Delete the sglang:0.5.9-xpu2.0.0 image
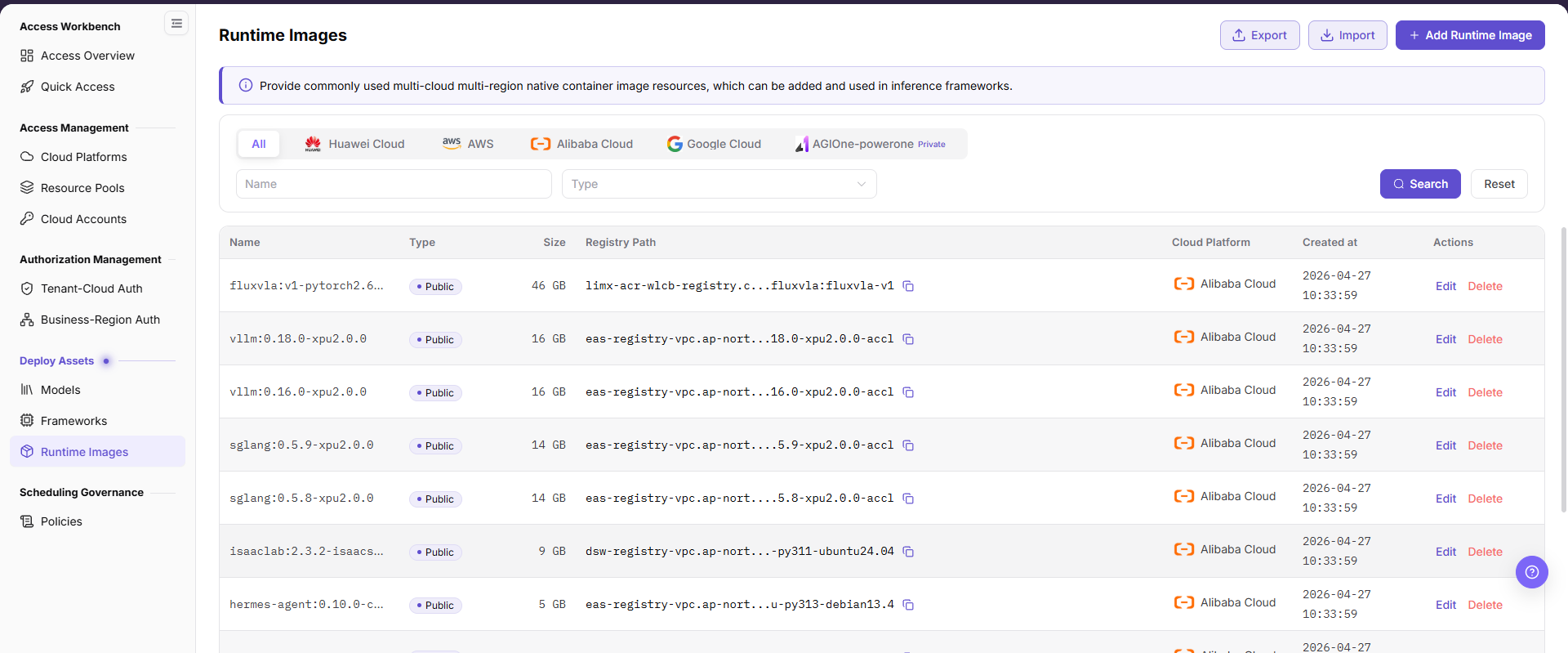The image size is (1568, 653). (x=1485, y=445)
